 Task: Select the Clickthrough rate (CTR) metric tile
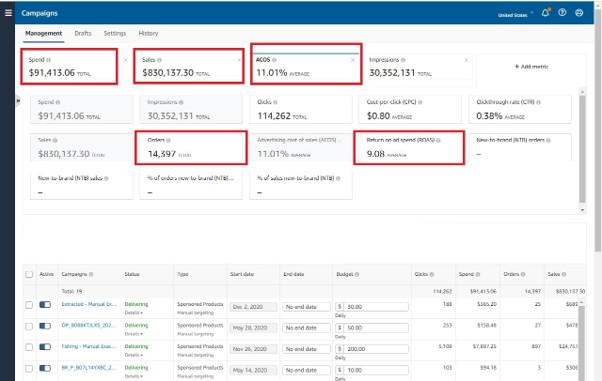coord(520,109)
